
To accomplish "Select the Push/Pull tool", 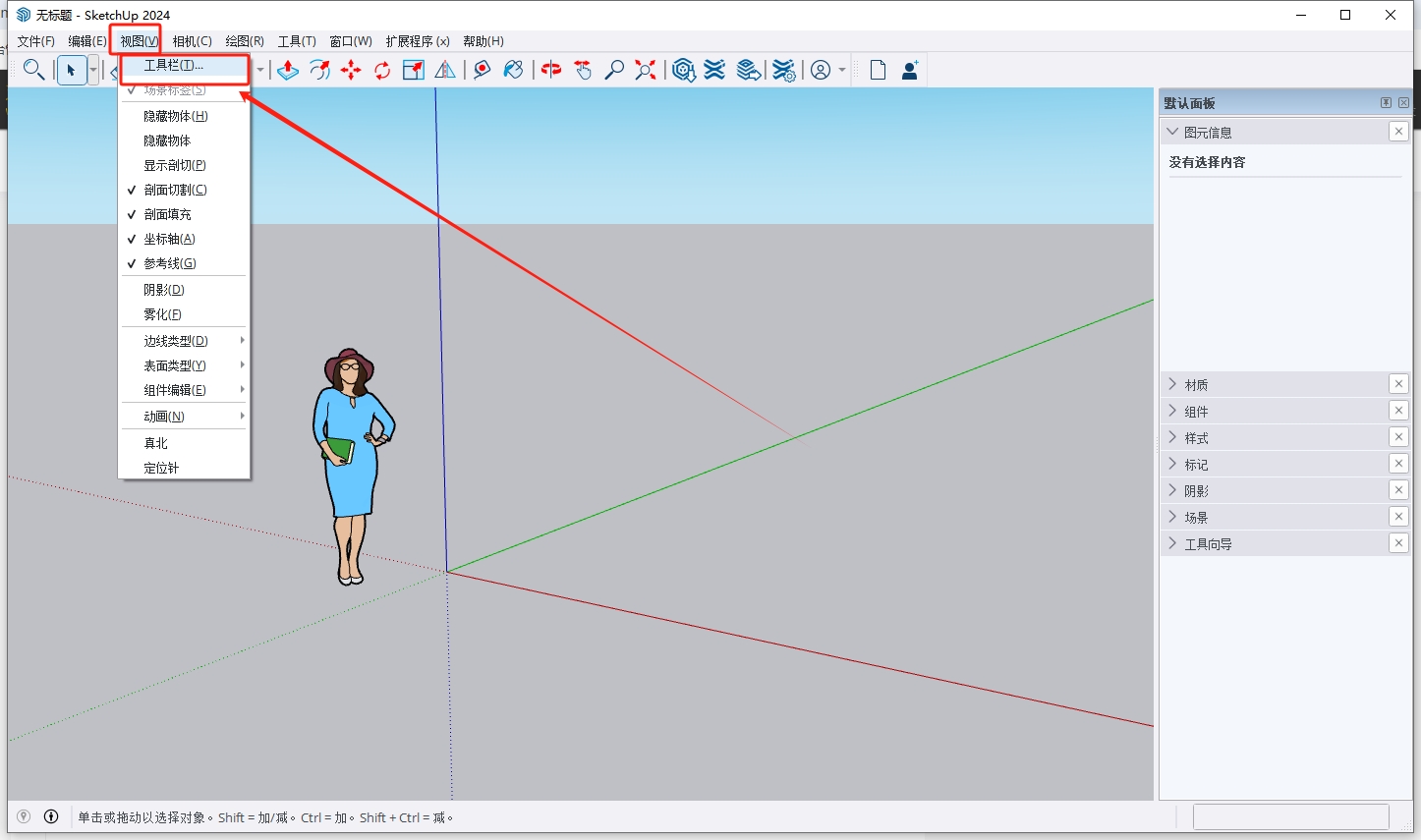I will [x=288, y=70].
